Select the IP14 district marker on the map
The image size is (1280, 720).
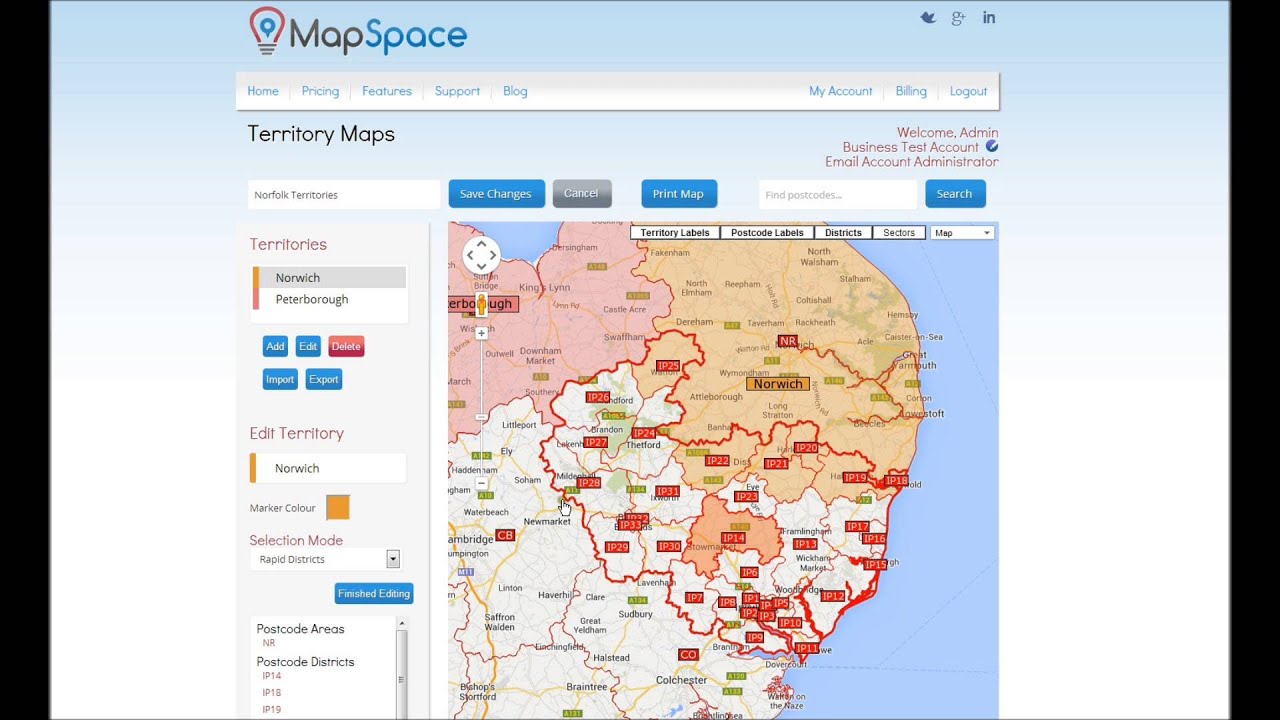point(733,538)
